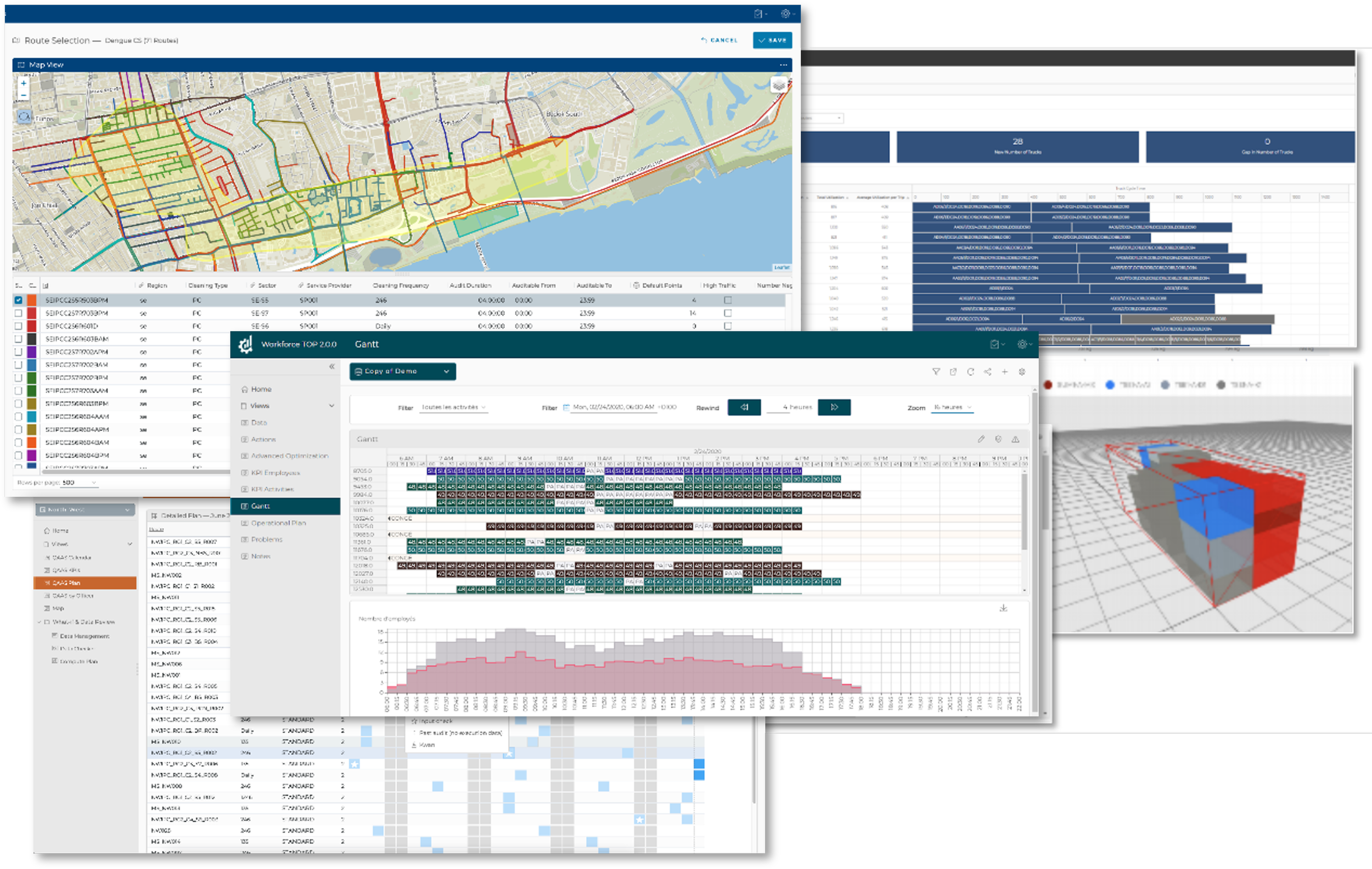The height and width of the screenshot is (869, 1372).
Task: Toggle High Traffic checkbox for first route
Action: pos(728,300)
